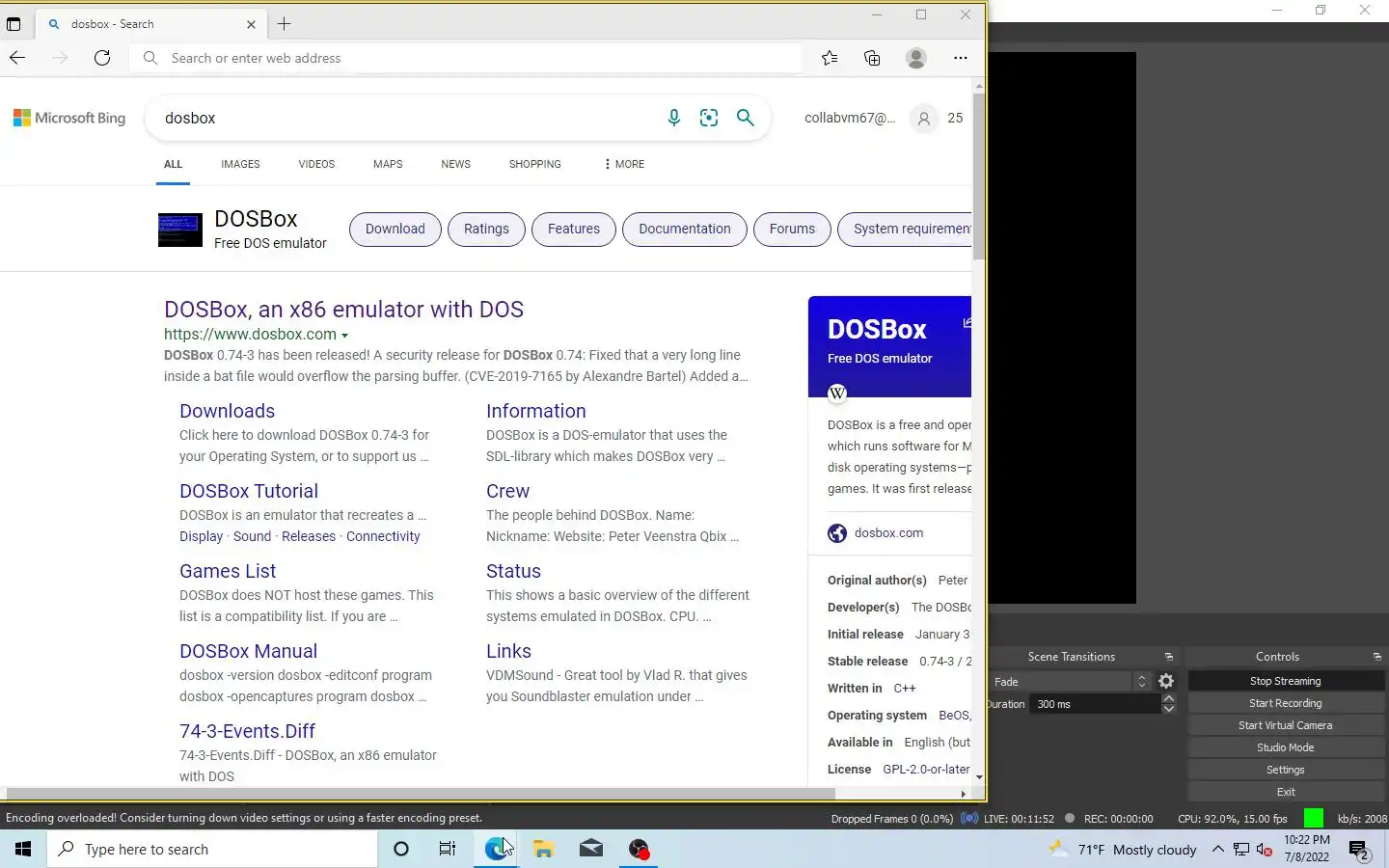The height and width of the screenshot is (868, 1389).
Task: Switch to the IMAGES search tab
Action: [240, 164]
